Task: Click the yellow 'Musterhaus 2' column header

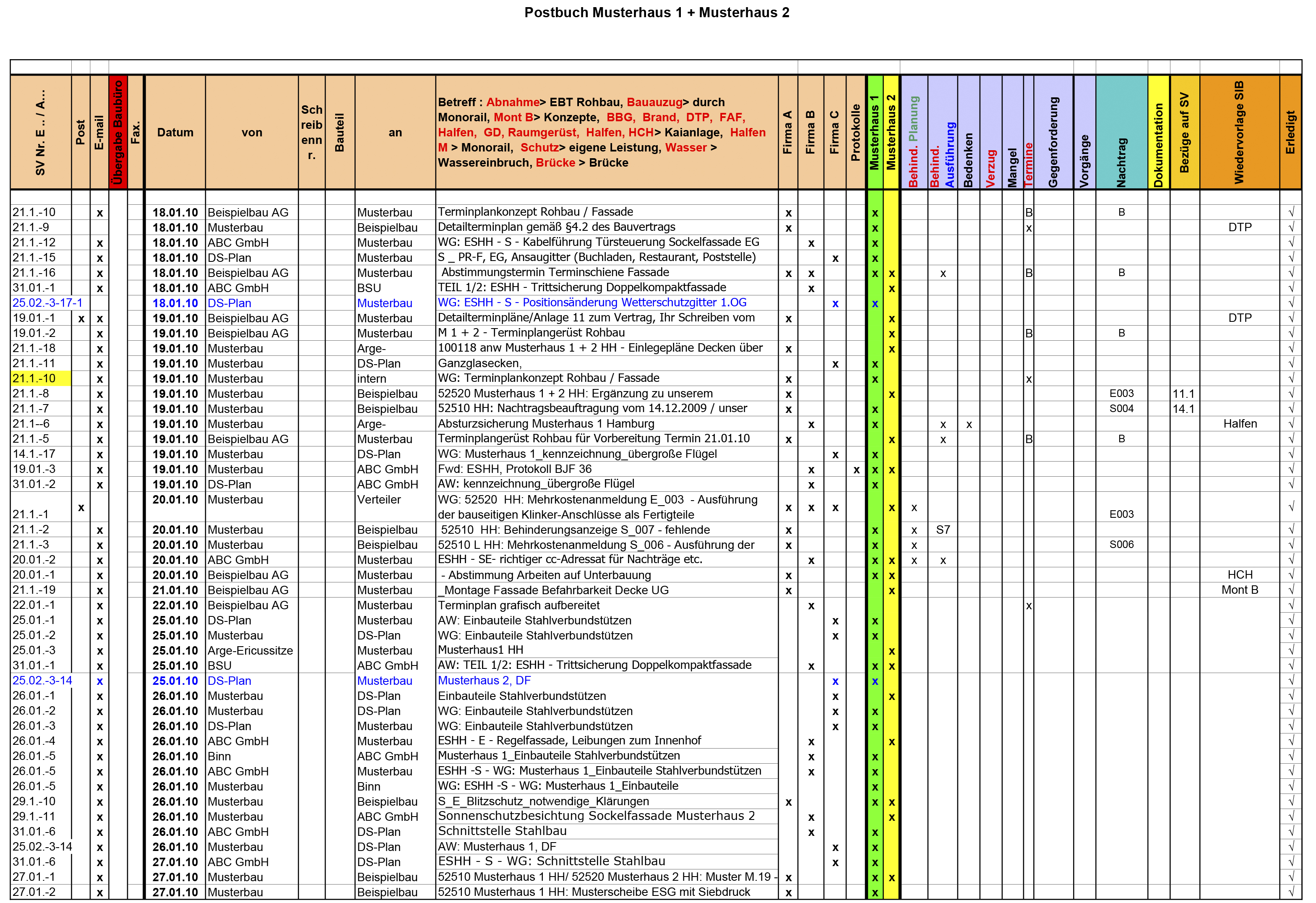Action: point(891,132)
